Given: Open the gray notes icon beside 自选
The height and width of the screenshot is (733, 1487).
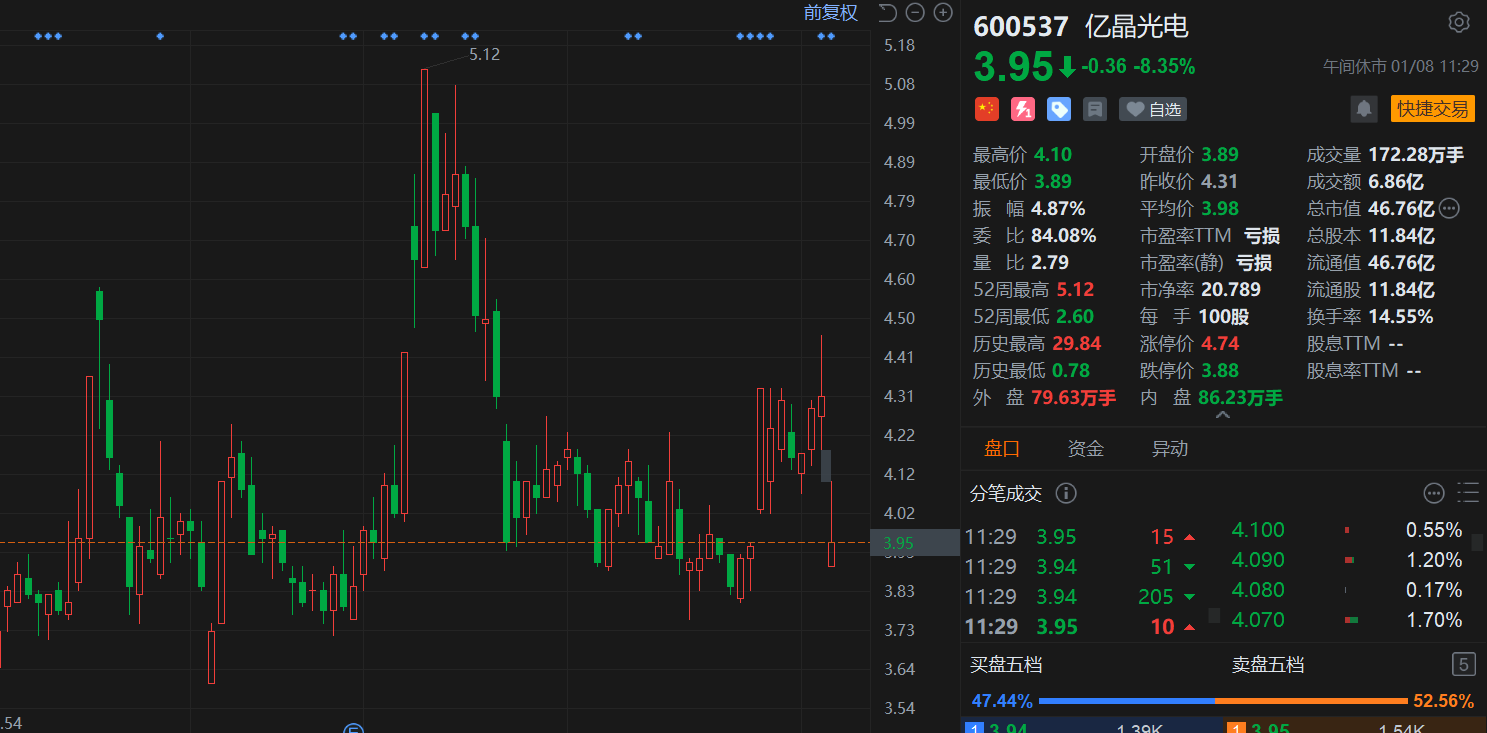Looking at the screenshot, I should pyautogui.click(x=1095, y=109).
